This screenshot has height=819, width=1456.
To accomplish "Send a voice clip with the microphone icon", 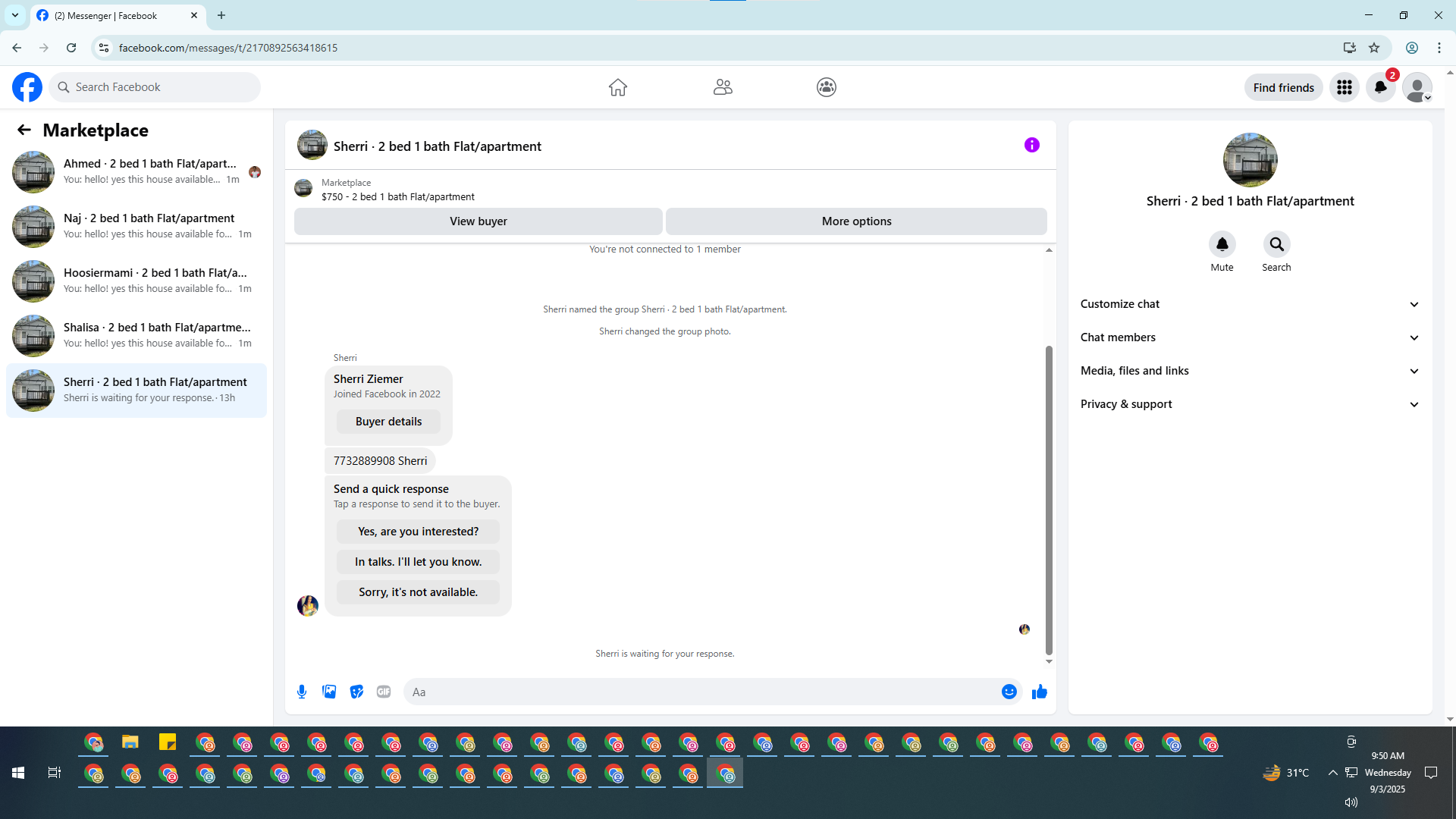I will pos(302,692).
